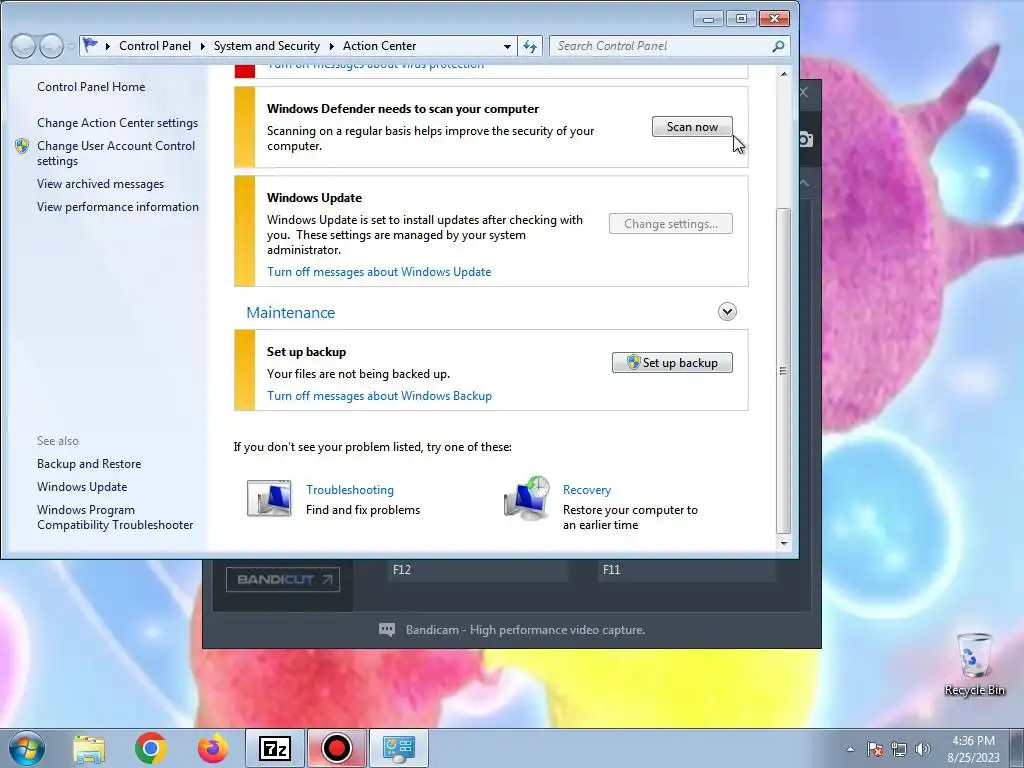The width and height of the screenshot is (1024, 768).
Task: Open the Troubleshooting link
Action: tap(350, 490)
